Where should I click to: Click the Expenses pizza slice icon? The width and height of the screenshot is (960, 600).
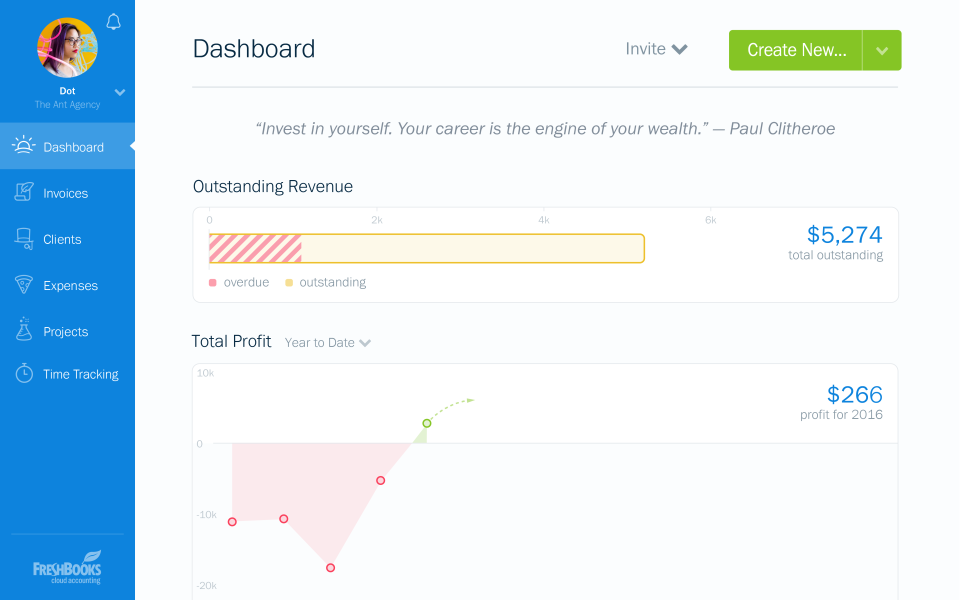click(x=24, y=284)
